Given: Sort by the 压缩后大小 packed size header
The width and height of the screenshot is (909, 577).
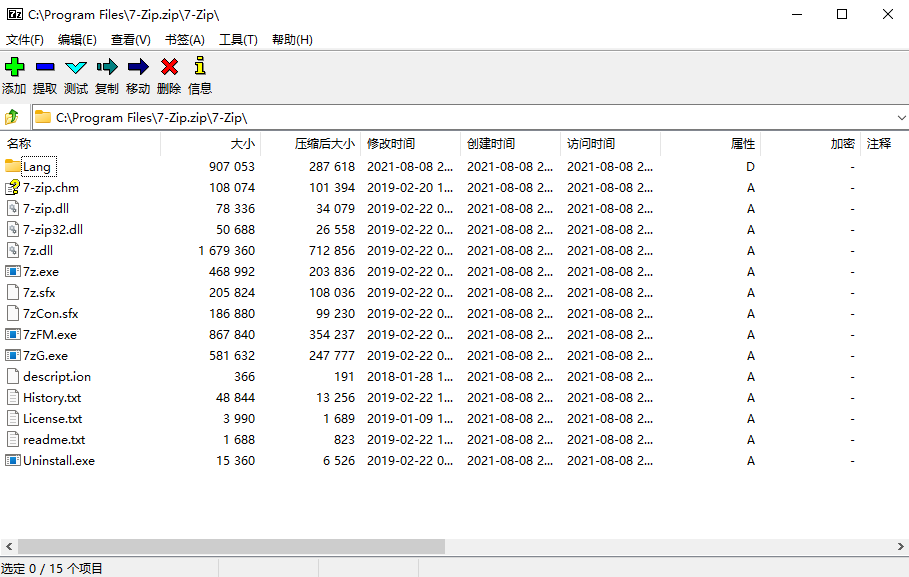Looking at the screenshot, I should [311, 143].
